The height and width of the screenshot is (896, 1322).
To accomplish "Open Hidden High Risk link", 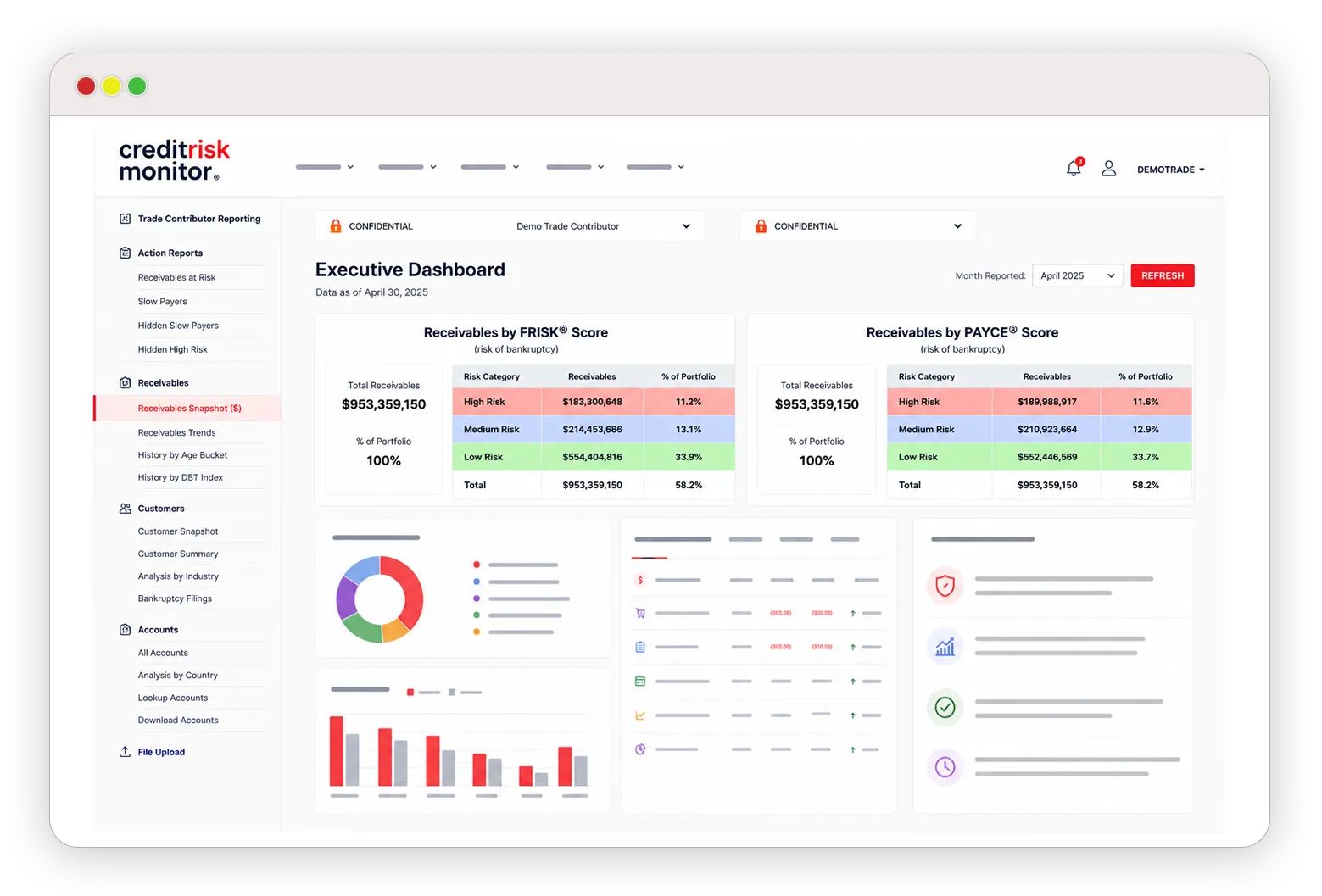I will pos(172,349).
